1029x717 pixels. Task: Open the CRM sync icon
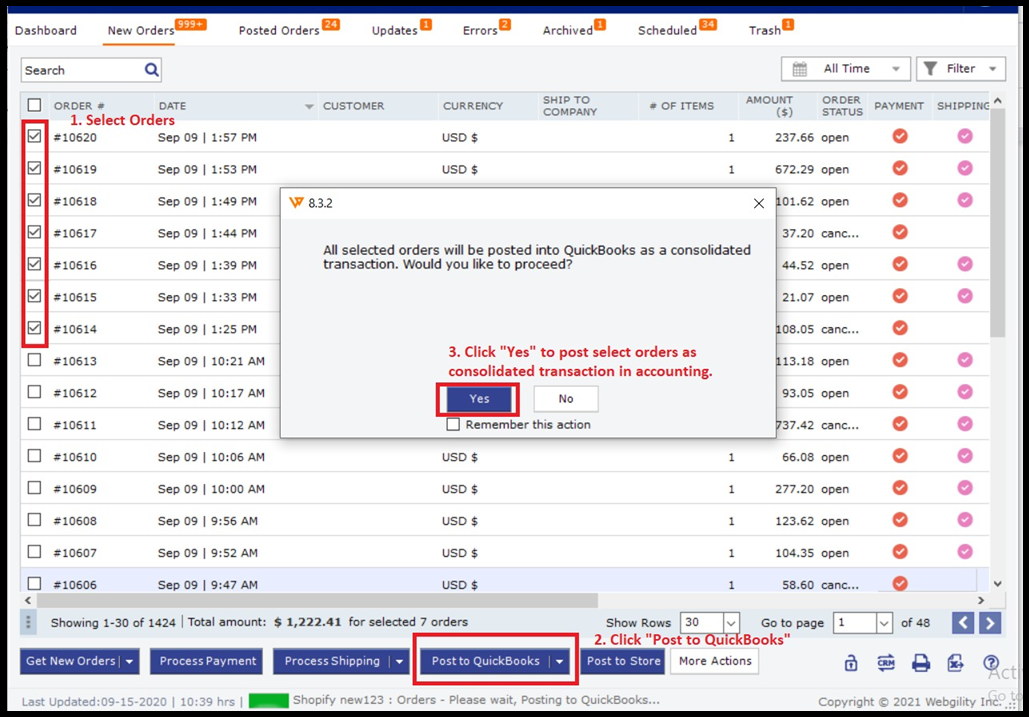click(886, 663)
